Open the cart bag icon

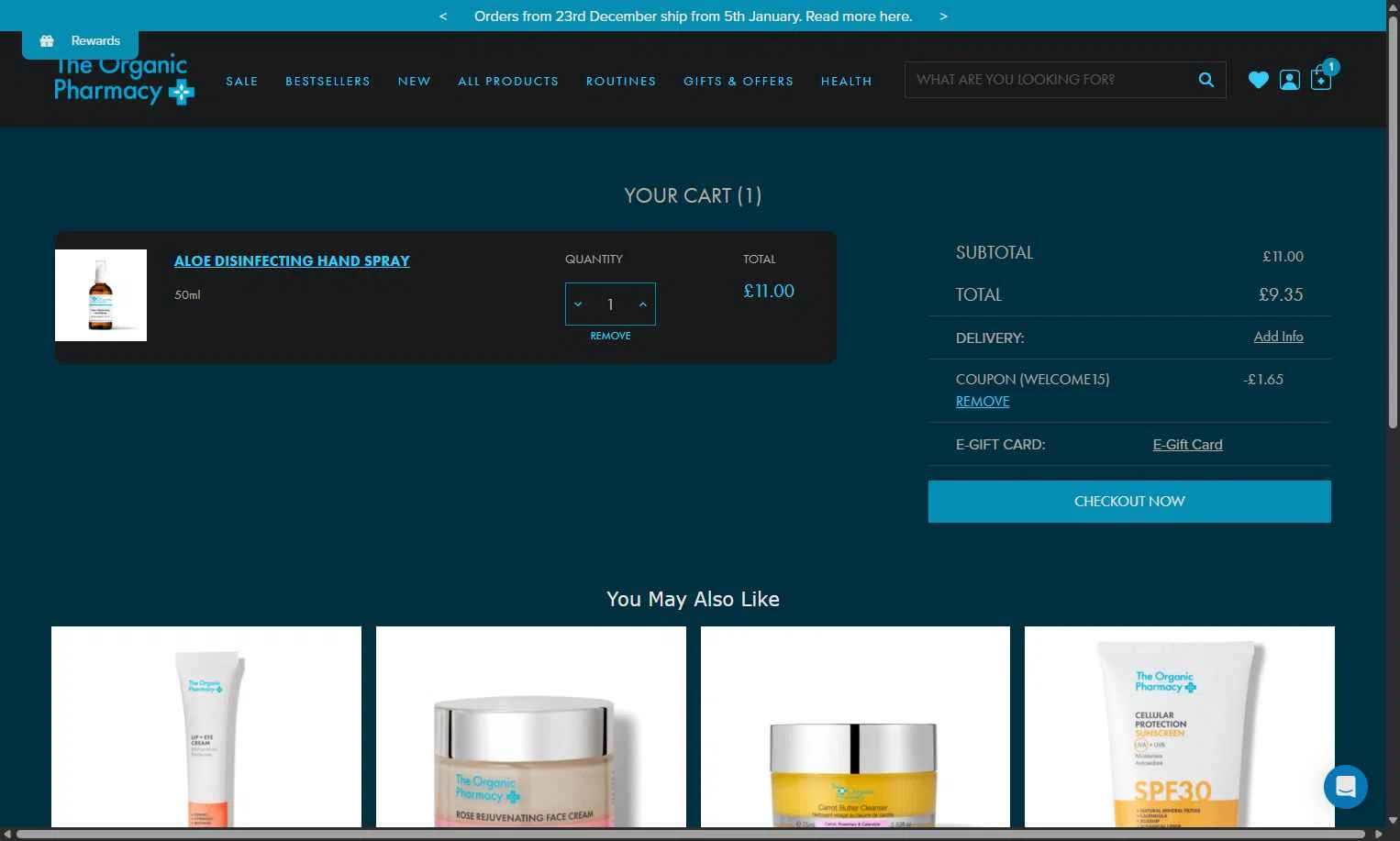(x=1321, y=79)
